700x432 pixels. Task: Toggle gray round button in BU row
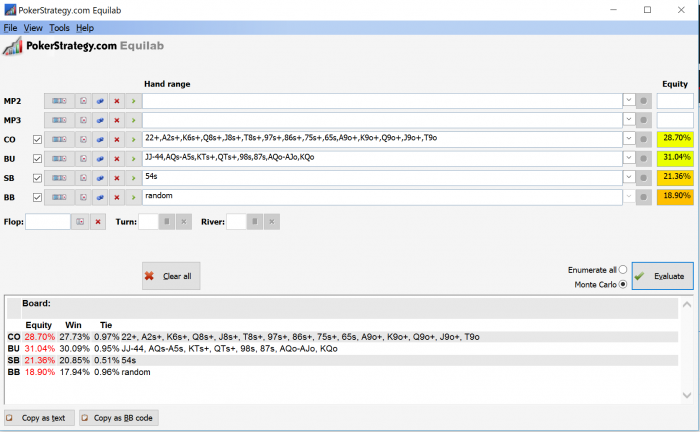[643, 159]
